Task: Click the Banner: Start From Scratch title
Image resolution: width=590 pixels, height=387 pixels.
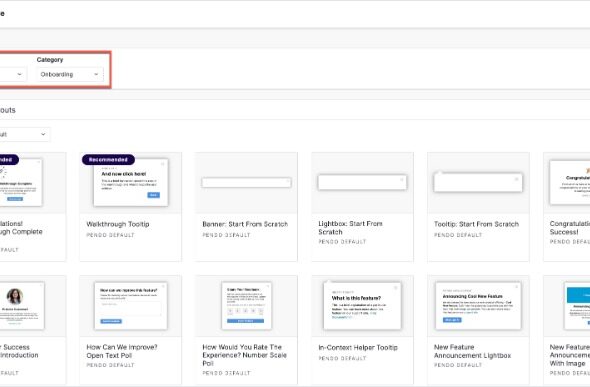Action: 245,224
